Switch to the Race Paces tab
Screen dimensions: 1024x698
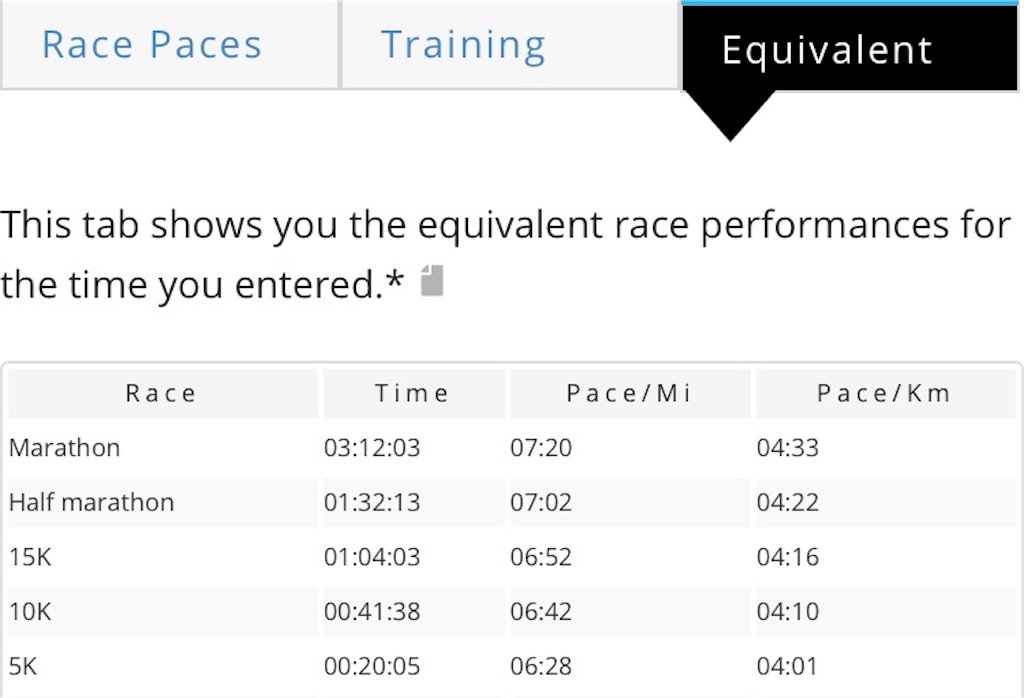pyautogui.click(x=170, y=44)
